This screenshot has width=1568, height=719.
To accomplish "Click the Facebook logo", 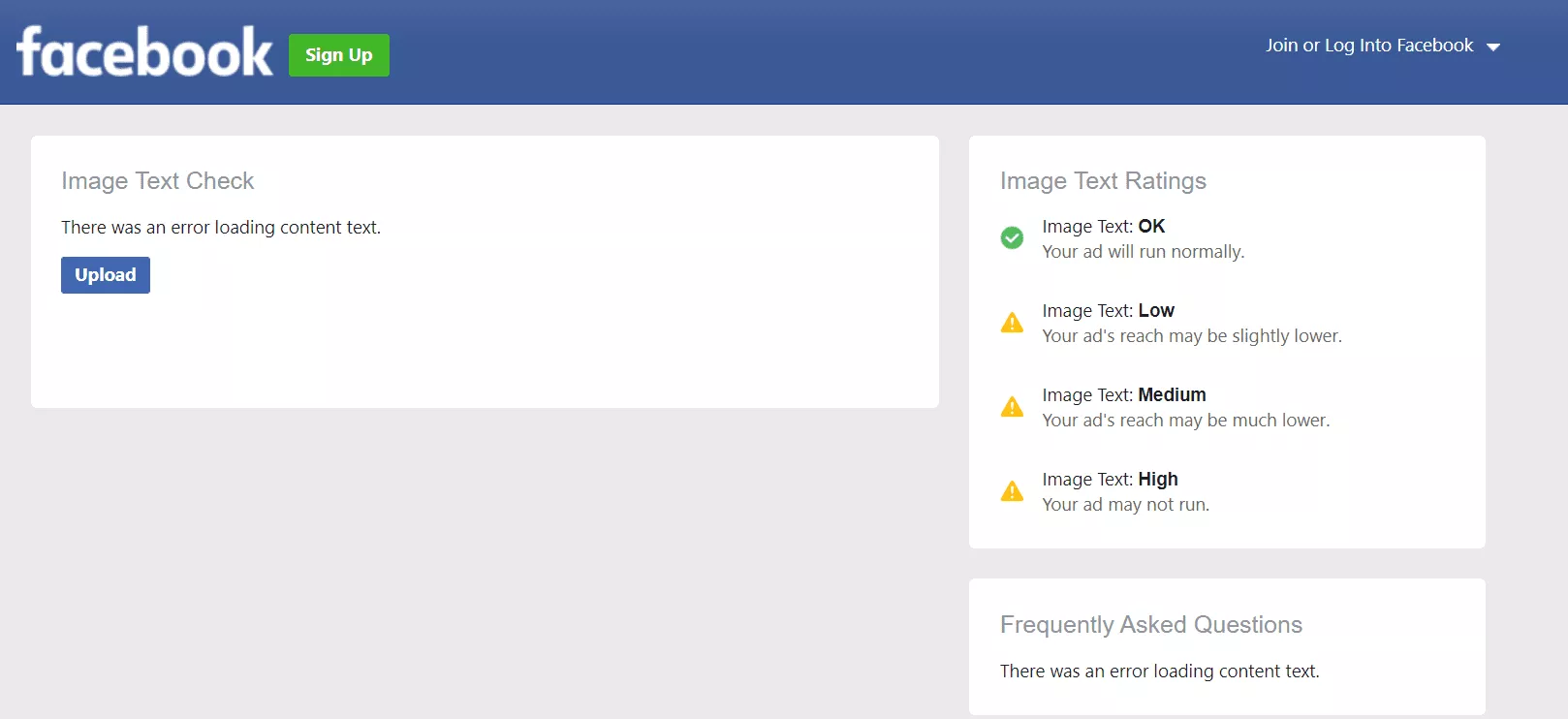I will click(x=144, y=52).
